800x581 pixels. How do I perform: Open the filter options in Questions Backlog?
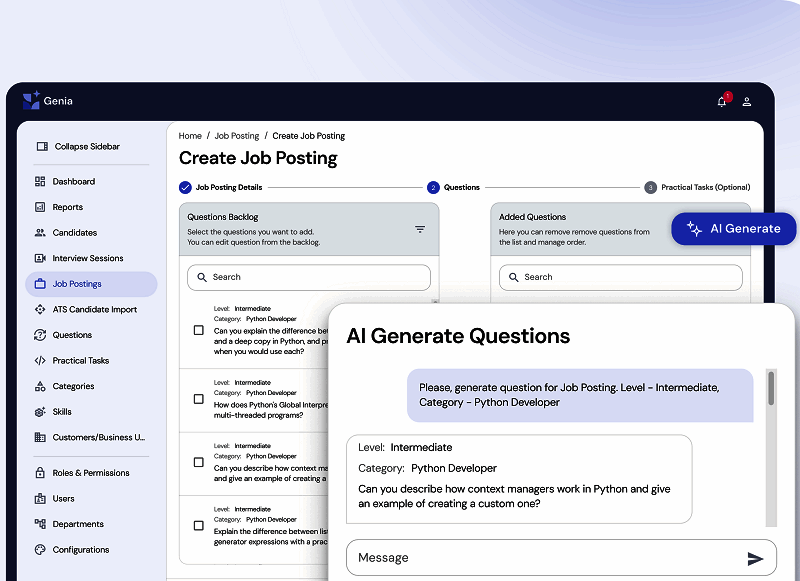[x=420, y=228]
